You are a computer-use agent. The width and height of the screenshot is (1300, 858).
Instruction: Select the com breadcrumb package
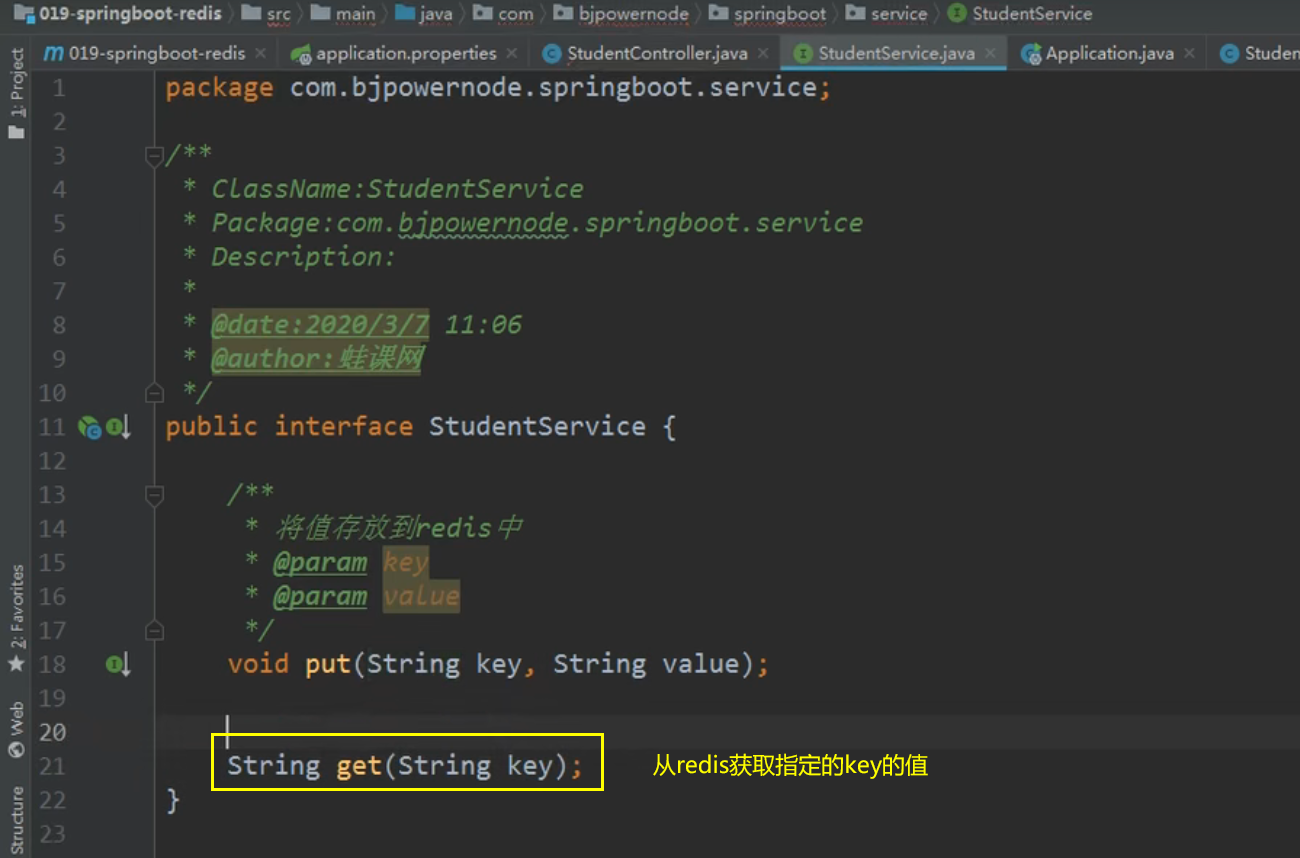click(503, 13)
